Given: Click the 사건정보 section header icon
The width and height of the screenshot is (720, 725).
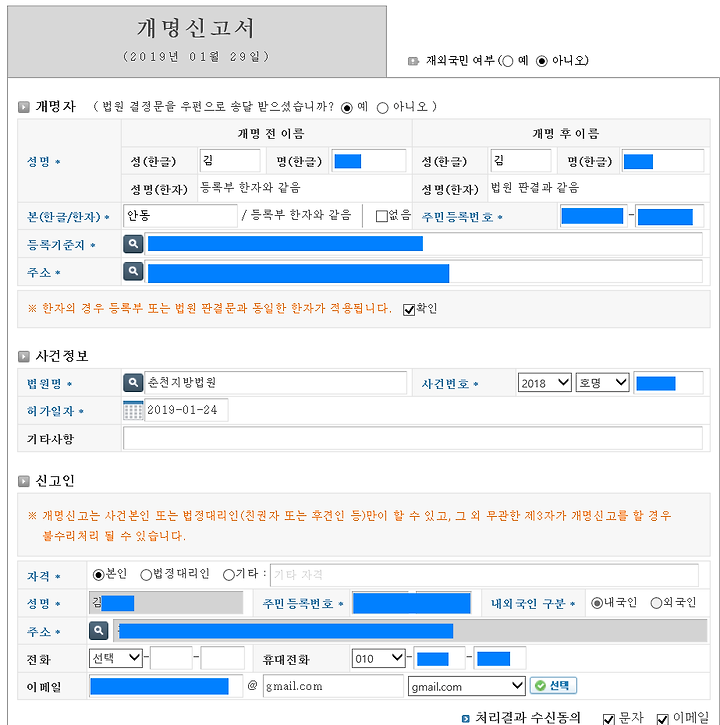Looking at the screenshot, I should coord(23,356).
